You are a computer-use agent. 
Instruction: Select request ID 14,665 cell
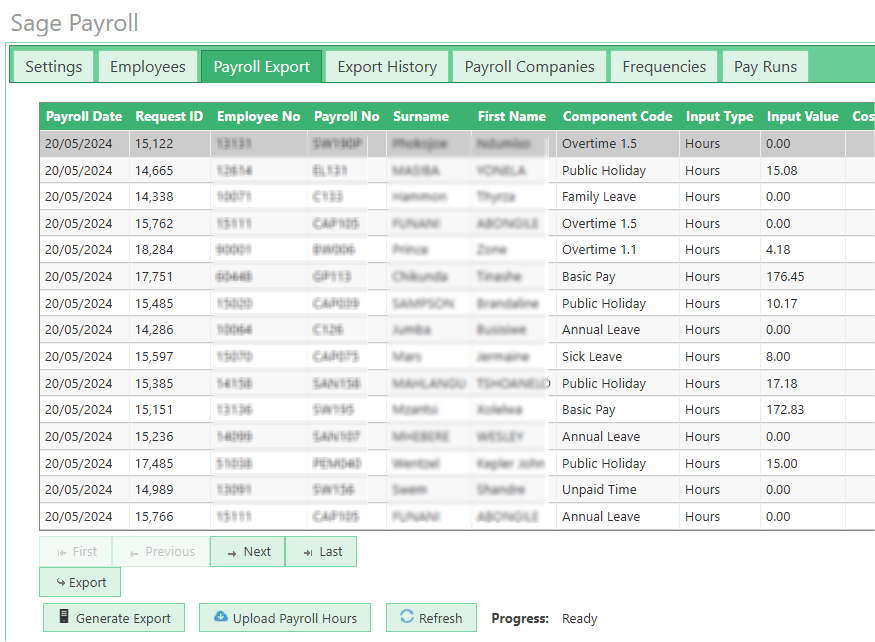coord(170,170)
